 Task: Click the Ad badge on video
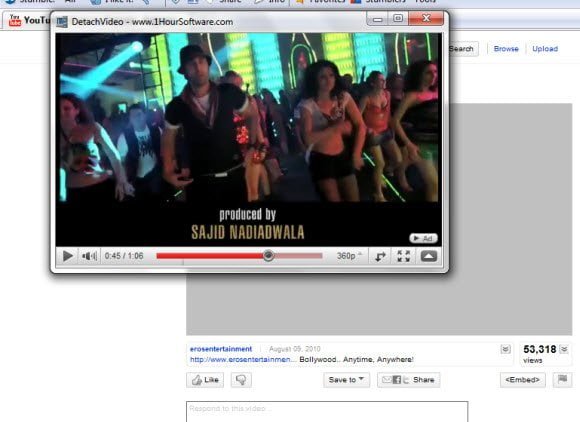[424, 238]
